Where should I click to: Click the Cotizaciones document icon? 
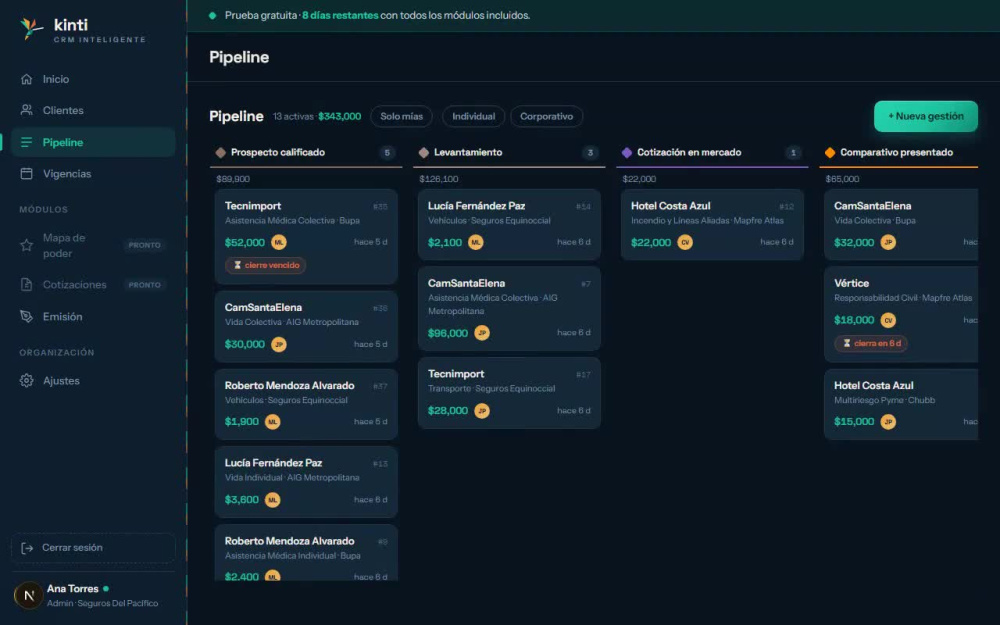(x=26, y=284)
